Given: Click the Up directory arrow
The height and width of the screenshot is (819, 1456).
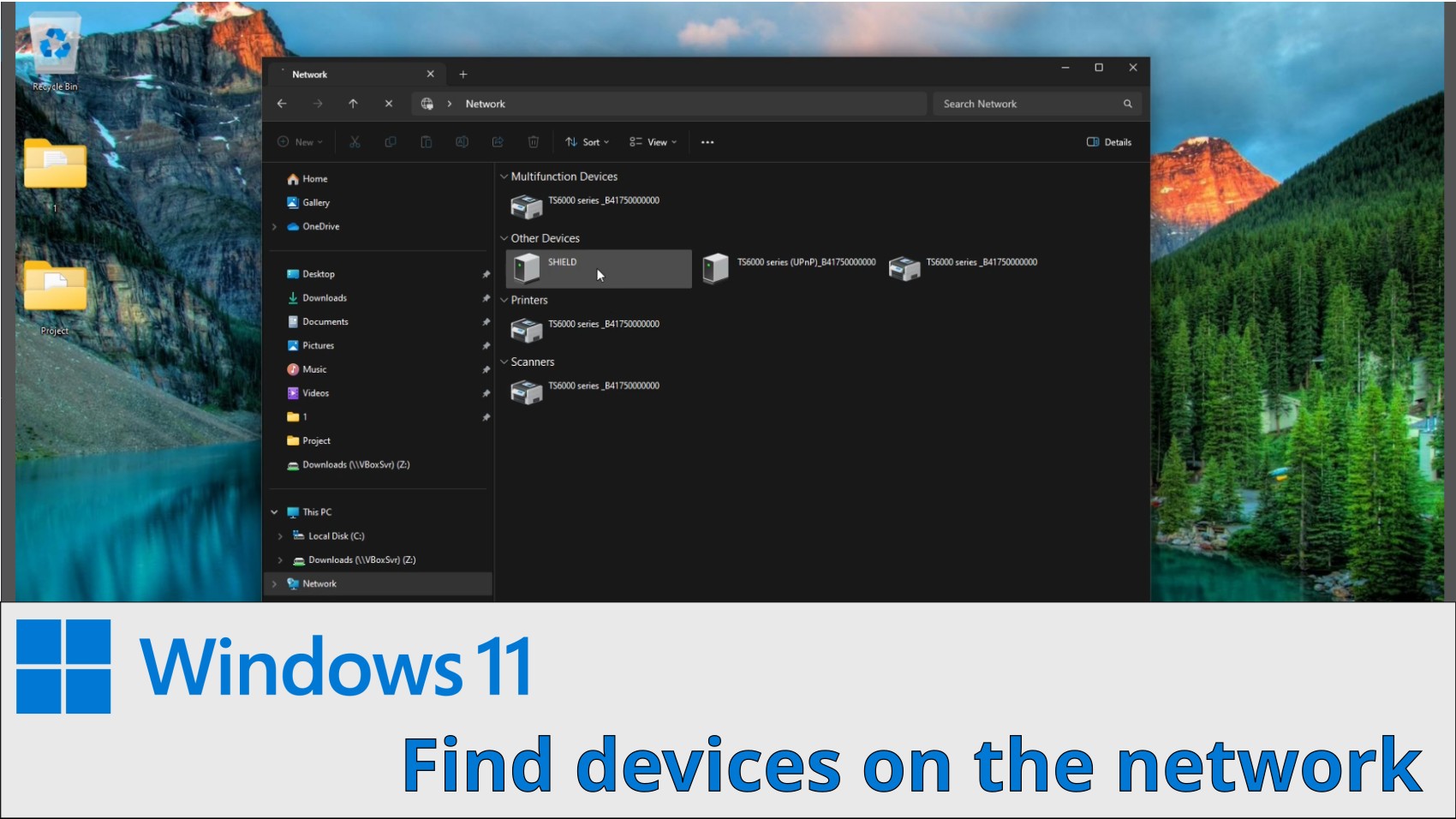Looking at the screenshot, I should click(353, 104).
